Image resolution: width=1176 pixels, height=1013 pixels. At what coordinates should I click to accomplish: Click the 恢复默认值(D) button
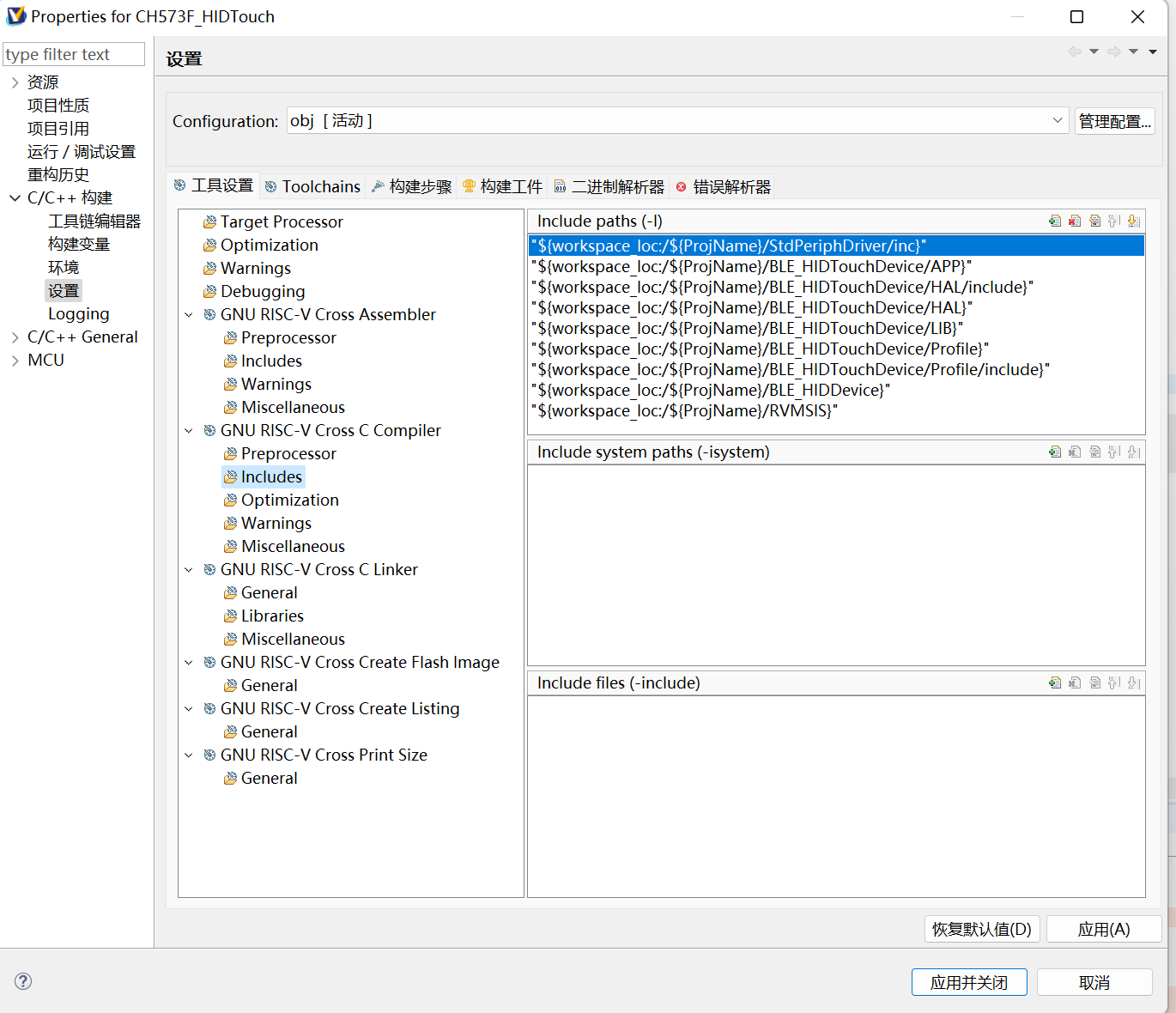click(x=981, y=929)
